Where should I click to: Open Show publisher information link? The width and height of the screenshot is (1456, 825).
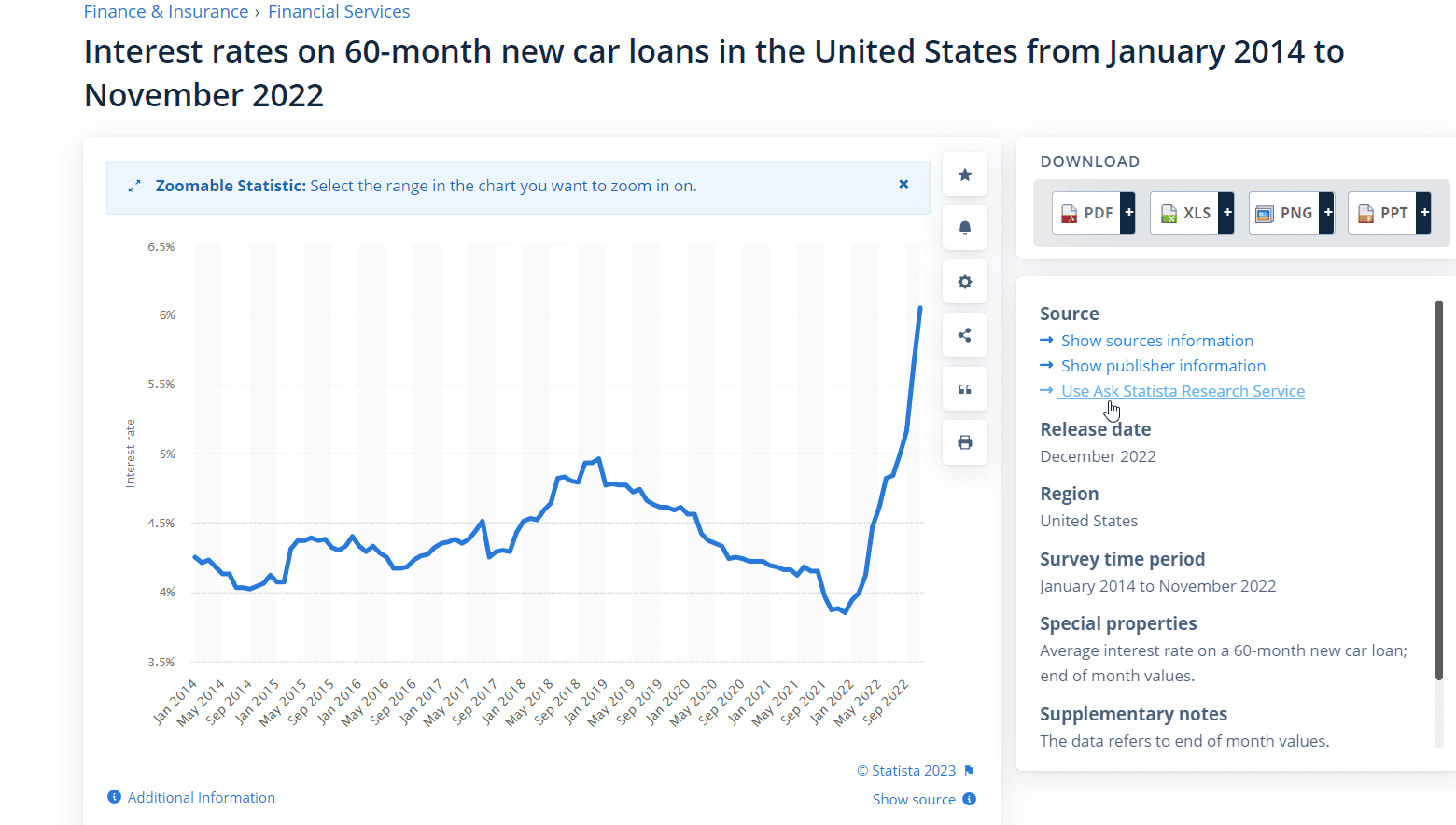[1163, 366]
